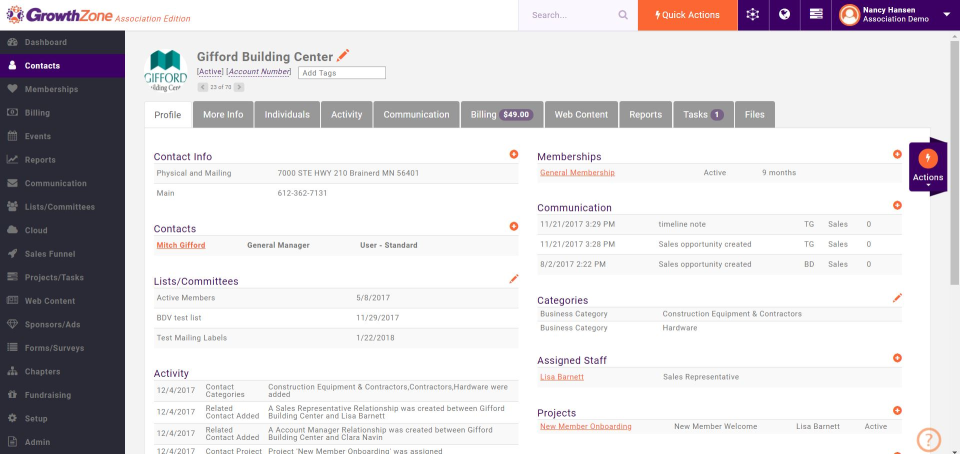The height and width of the screenshot is (454, 960).
Task: Select the 'timeline note' communication entry
Action: (x=719, y=225)
